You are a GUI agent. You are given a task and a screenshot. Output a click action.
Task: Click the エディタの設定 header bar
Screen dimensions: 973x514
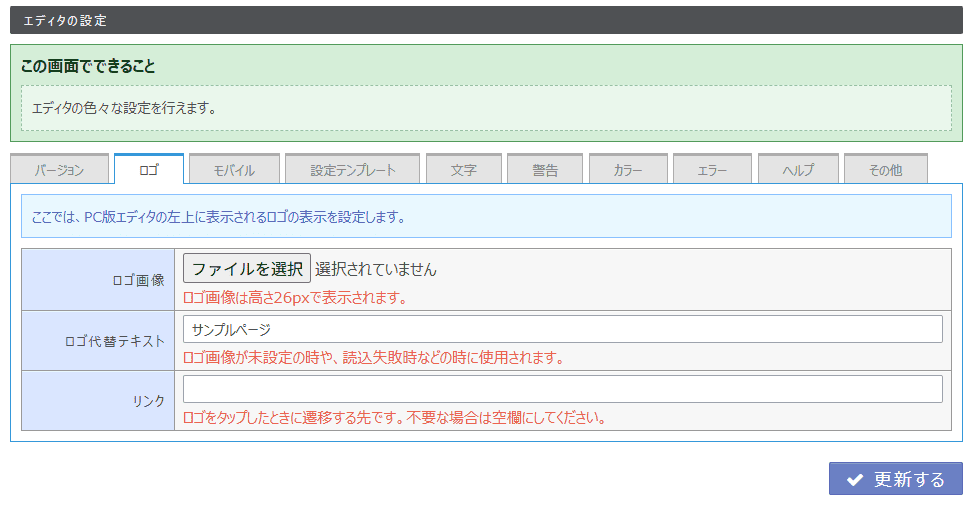(x=486, y=20)
